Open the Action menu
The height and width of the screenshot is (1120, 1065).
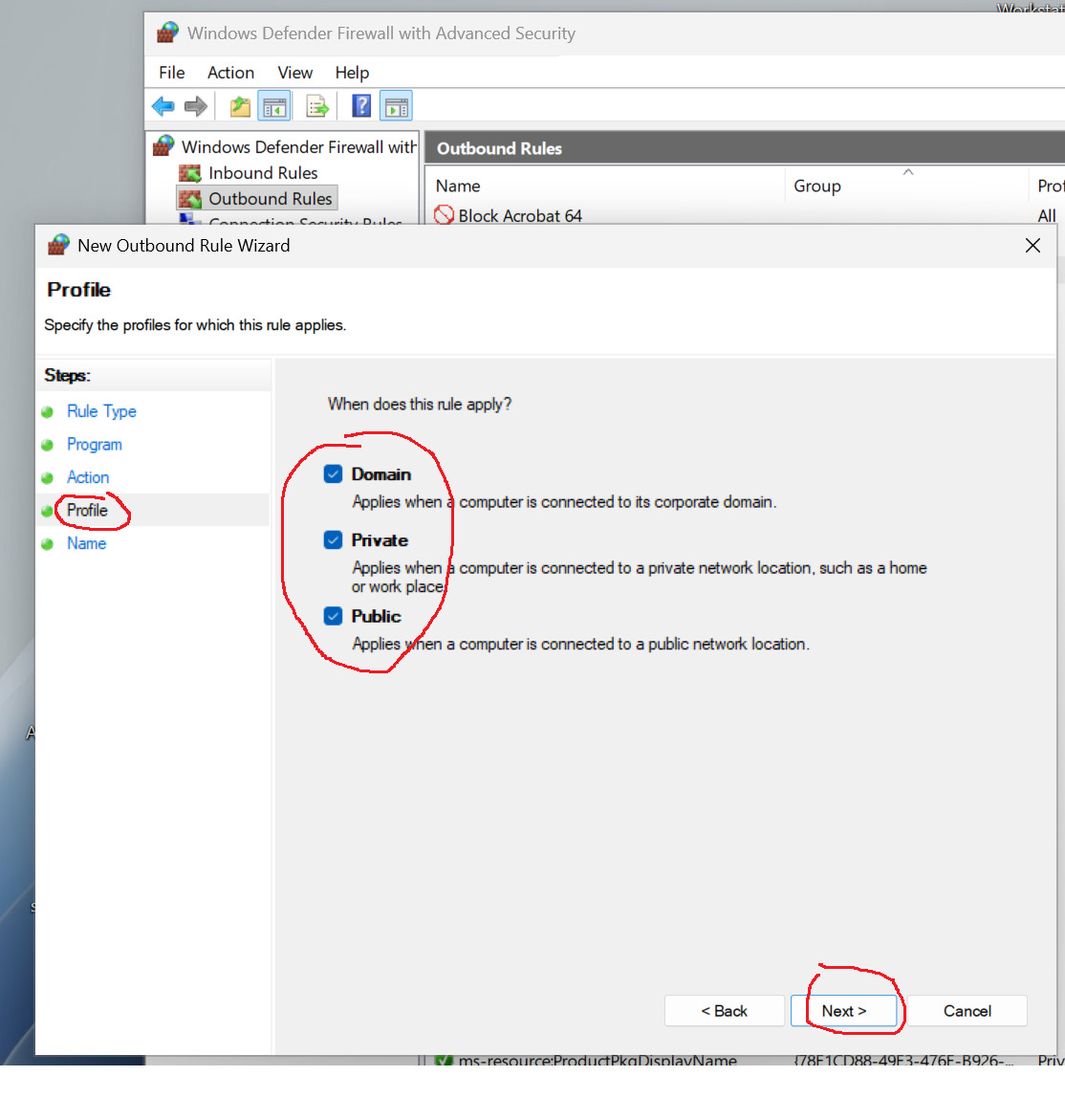(x=230, y=73)
